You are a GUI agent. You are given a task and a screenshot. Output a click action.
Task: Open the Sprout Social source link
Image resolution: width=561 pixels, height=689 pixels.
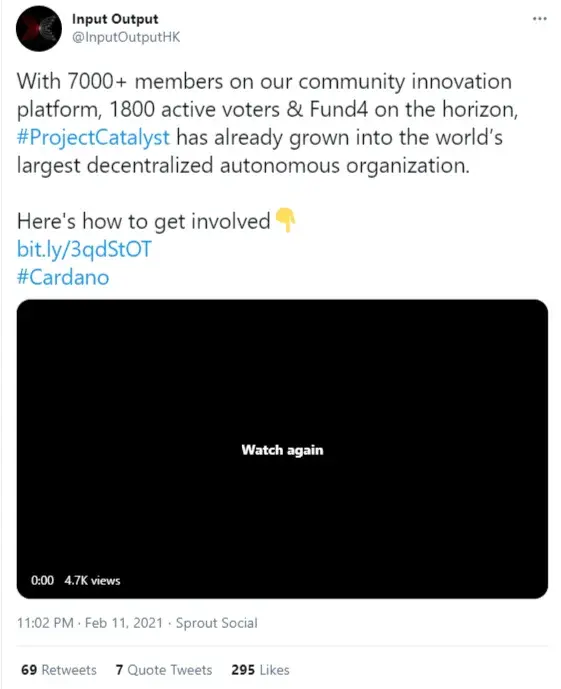coord(217,623)
